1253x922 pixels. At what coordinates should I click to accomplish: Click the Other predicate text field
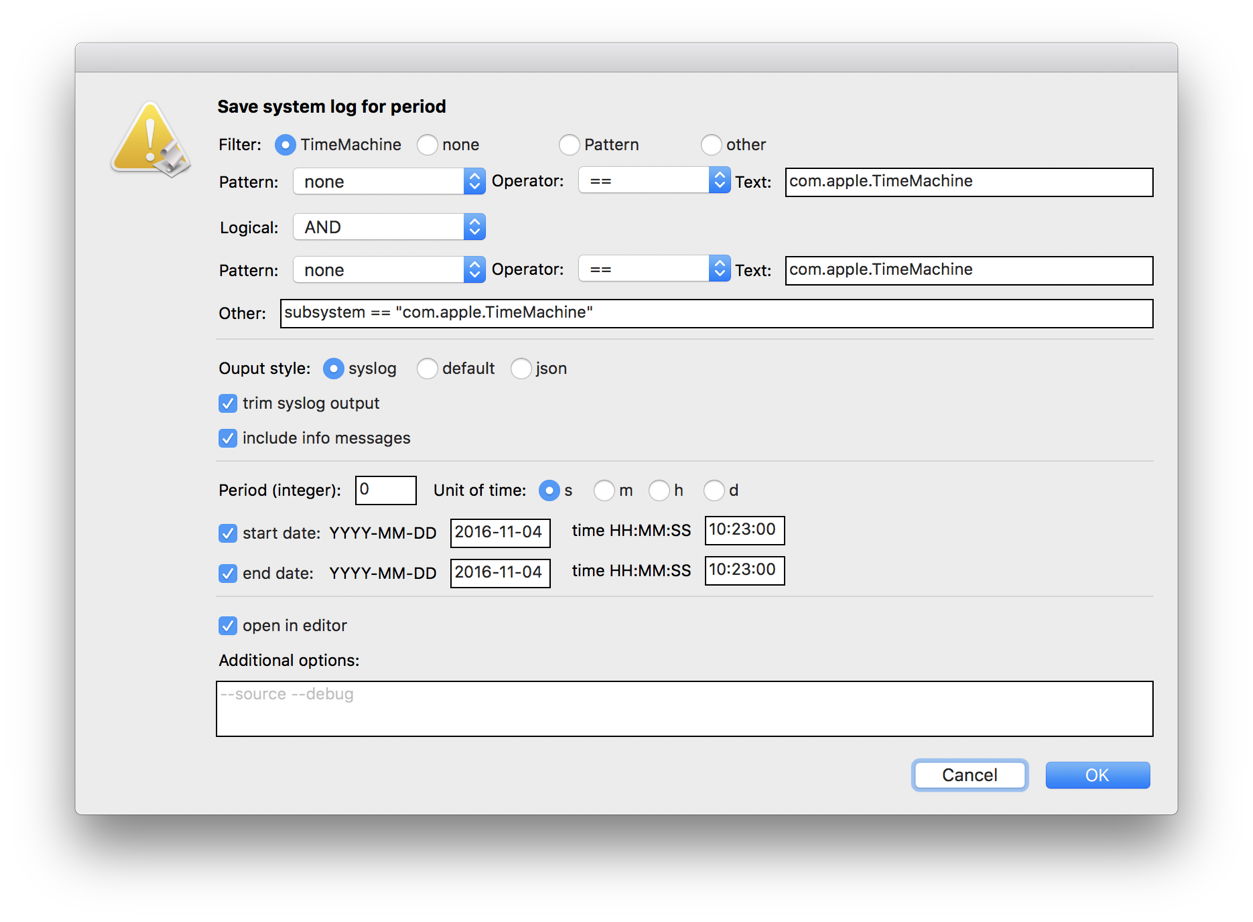tap(715, 313)
